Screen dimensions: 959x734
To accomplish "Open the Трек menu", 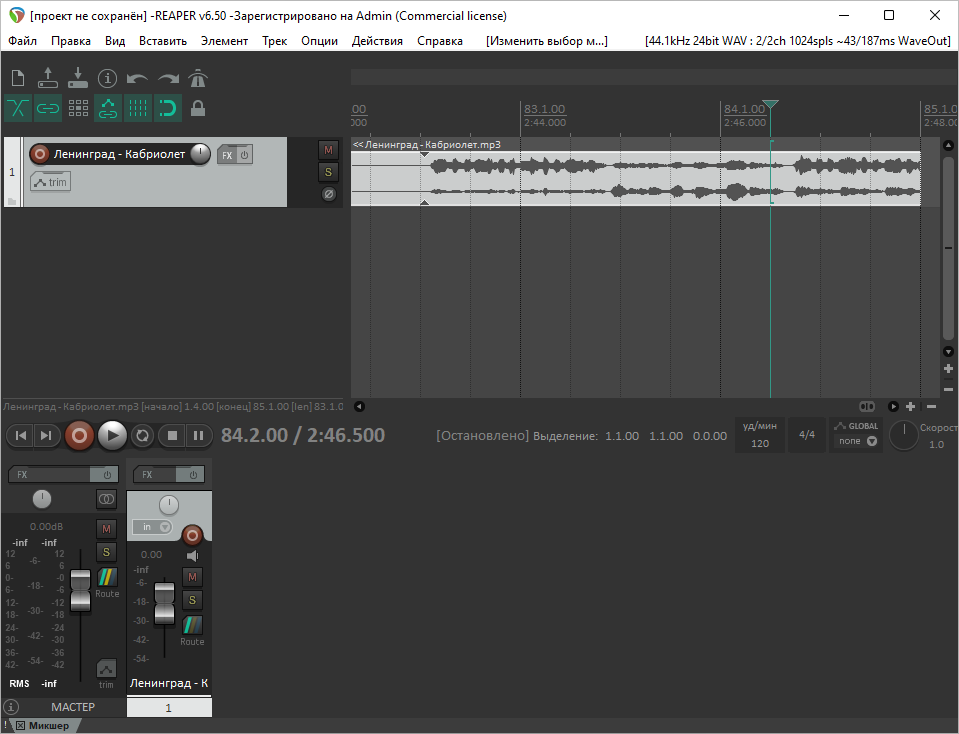I will pos(274,41).
